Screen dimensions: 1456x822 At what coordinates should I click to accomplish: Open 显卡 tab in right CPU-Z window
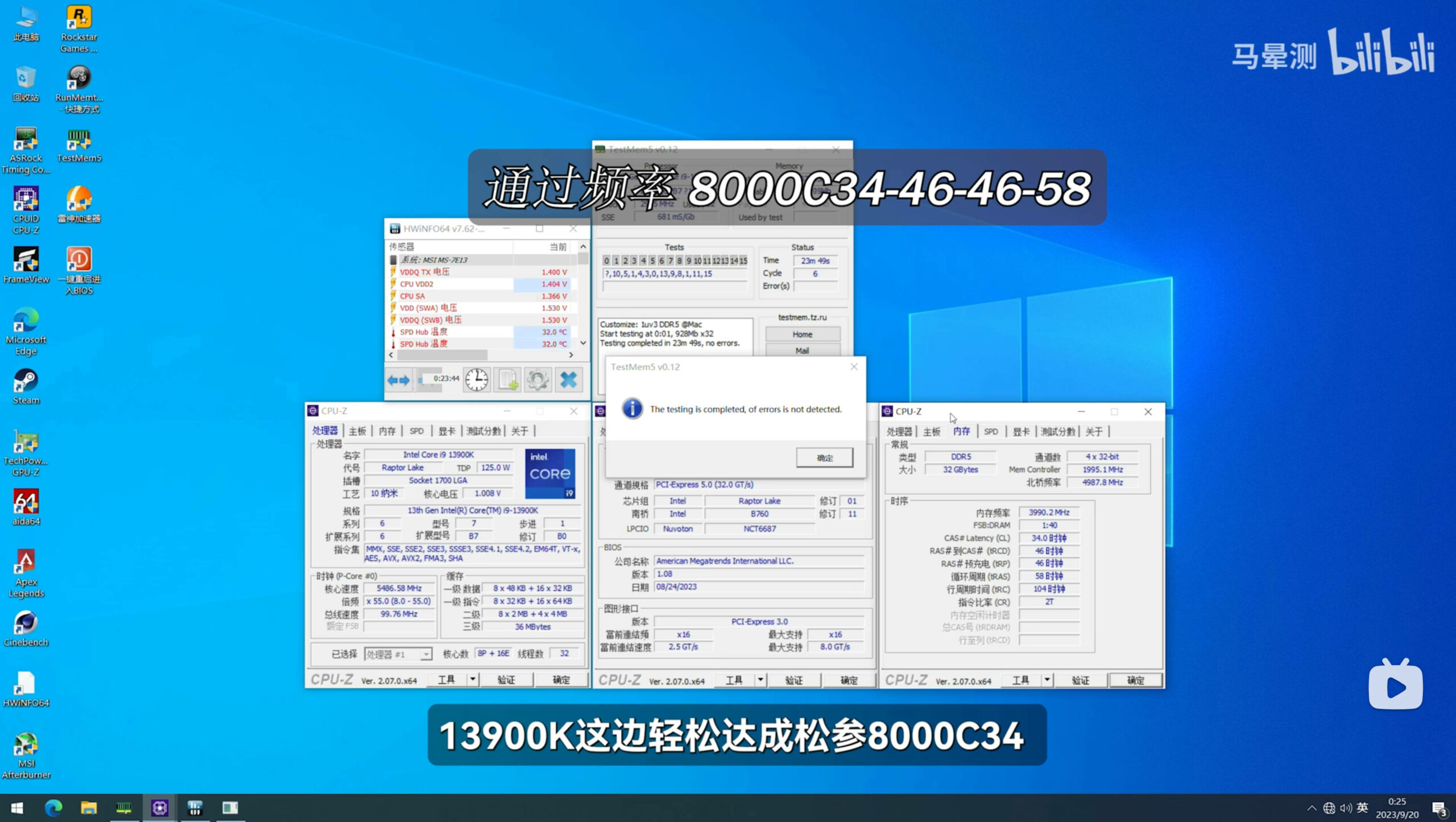(x=1021, y=431)
